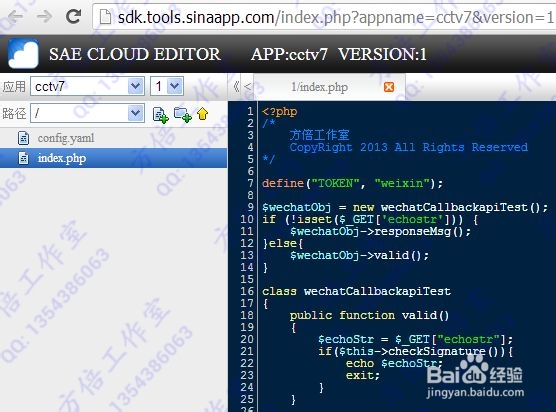Click the exit; statement line
The width and height of the screenshot is (556, 412).
pyautogui.click(x=363, y=375)
